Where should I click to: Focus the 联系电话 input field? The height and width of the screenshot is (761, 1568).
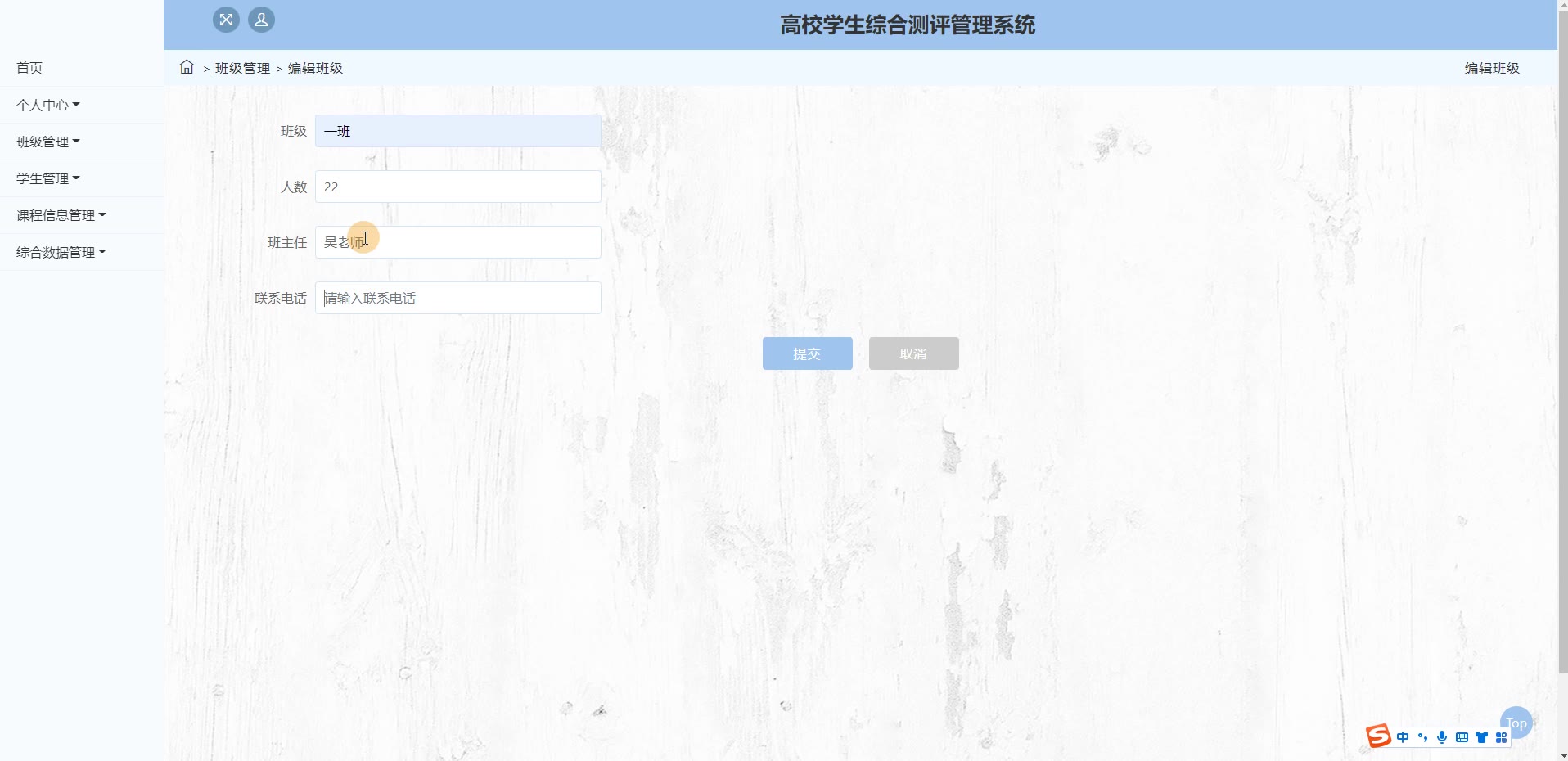[458, 298]
